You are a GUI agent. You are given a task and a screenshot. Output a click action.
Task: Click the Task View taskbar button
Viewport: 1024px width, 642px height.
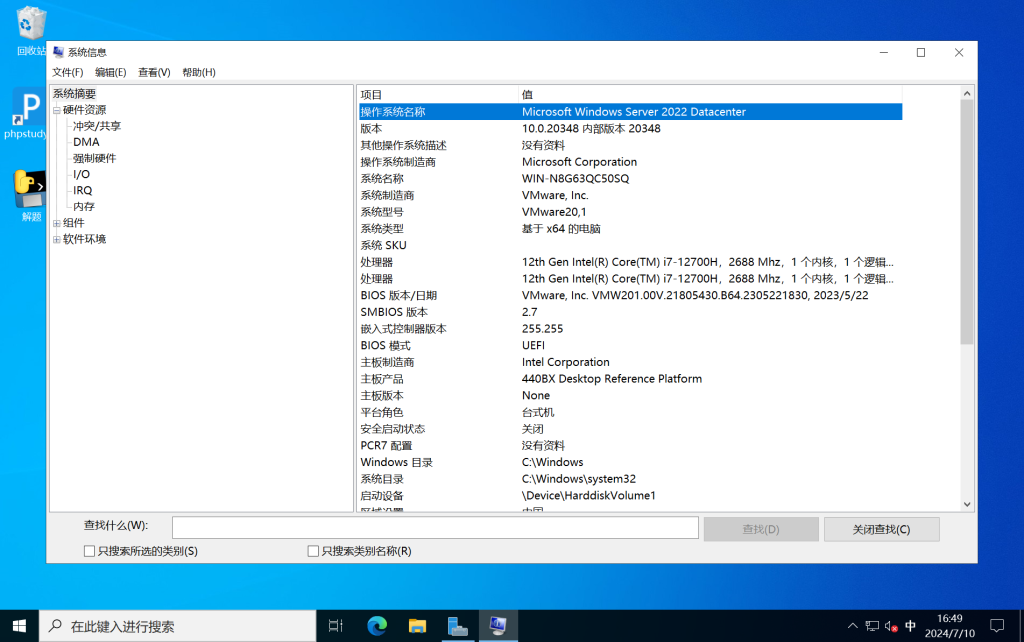click(336, 626)
